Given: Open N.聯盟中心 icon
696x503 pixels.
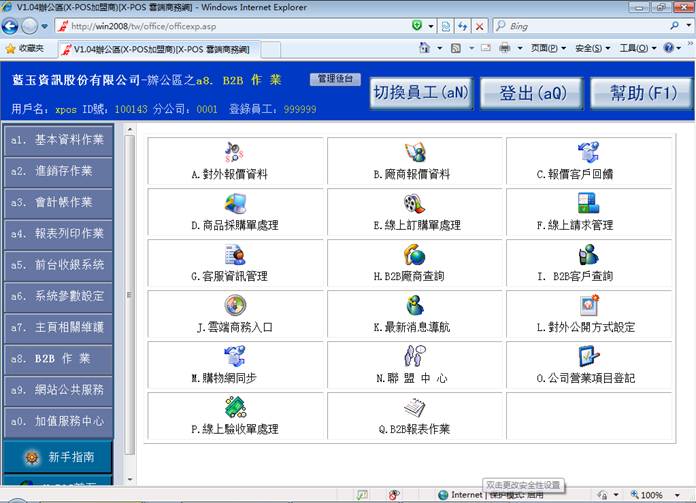Looking at the screenshot, I should (414, 356).
